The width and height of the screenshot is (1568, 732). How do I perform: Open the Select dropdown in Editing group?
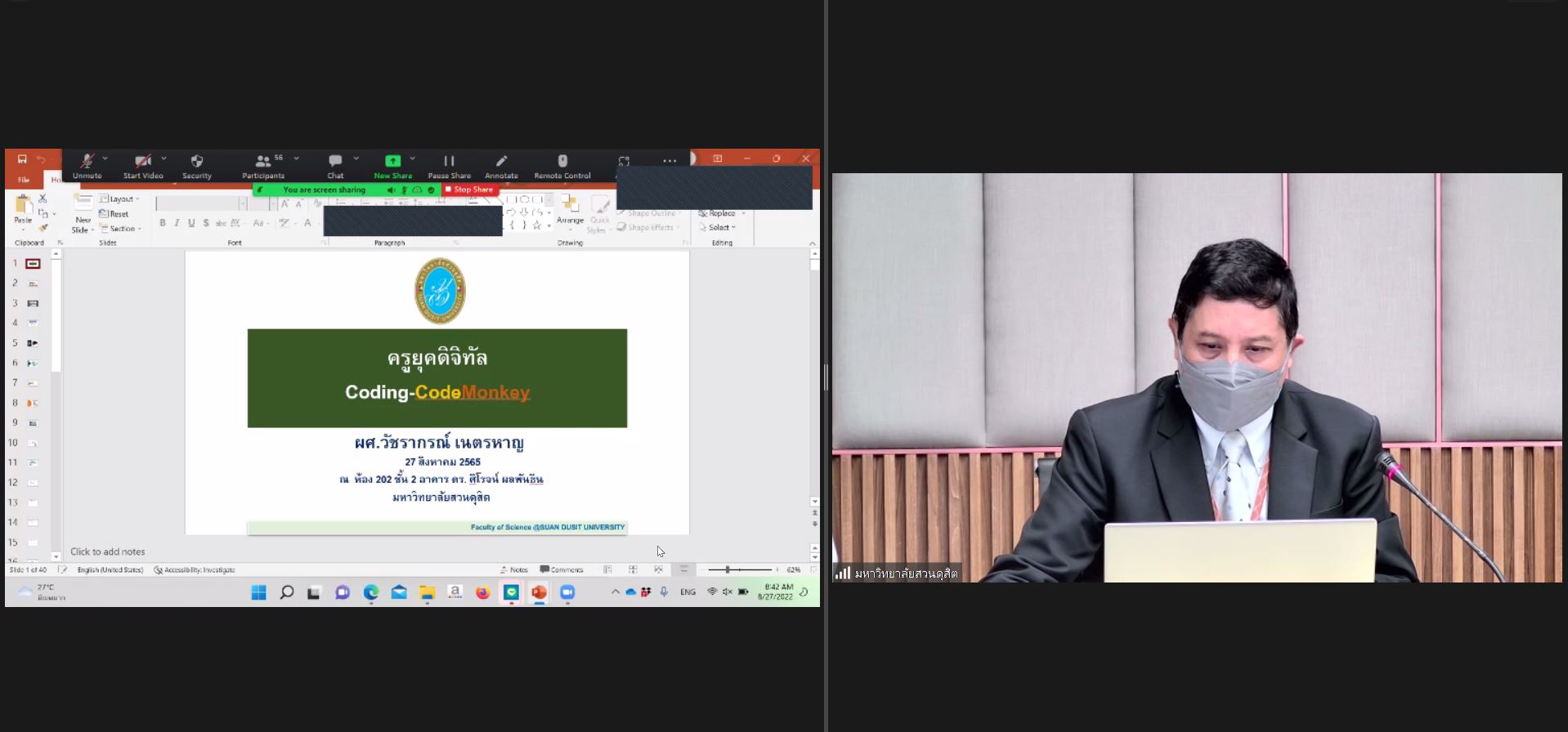[x=718, y=227]
